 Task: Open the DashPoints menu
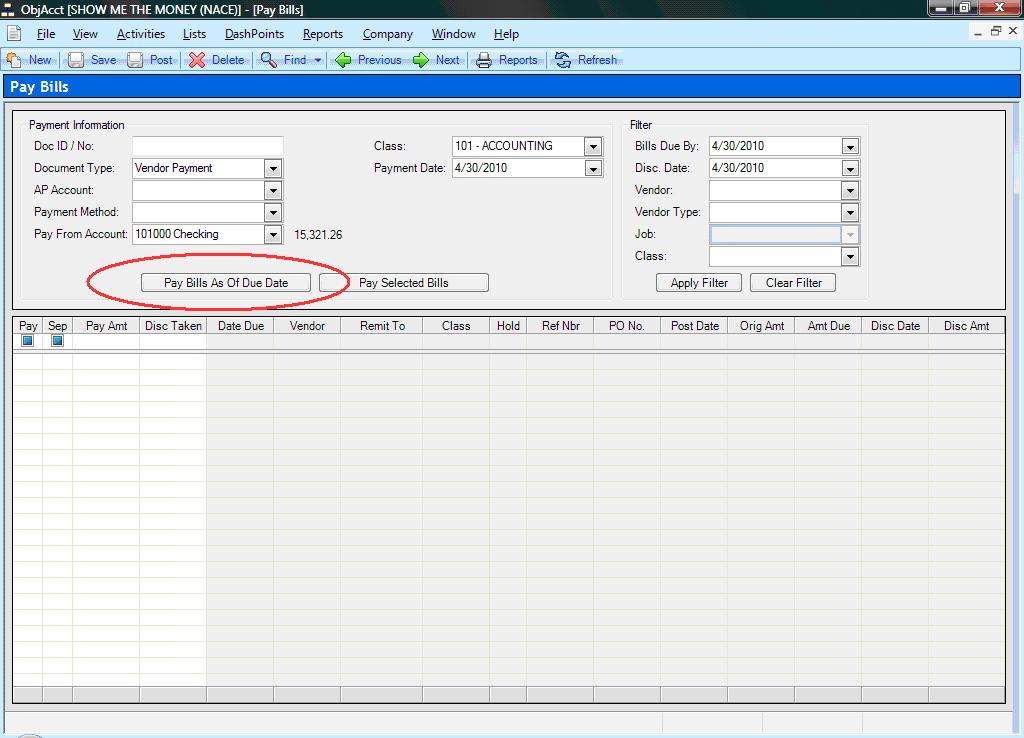pos(254,34)
